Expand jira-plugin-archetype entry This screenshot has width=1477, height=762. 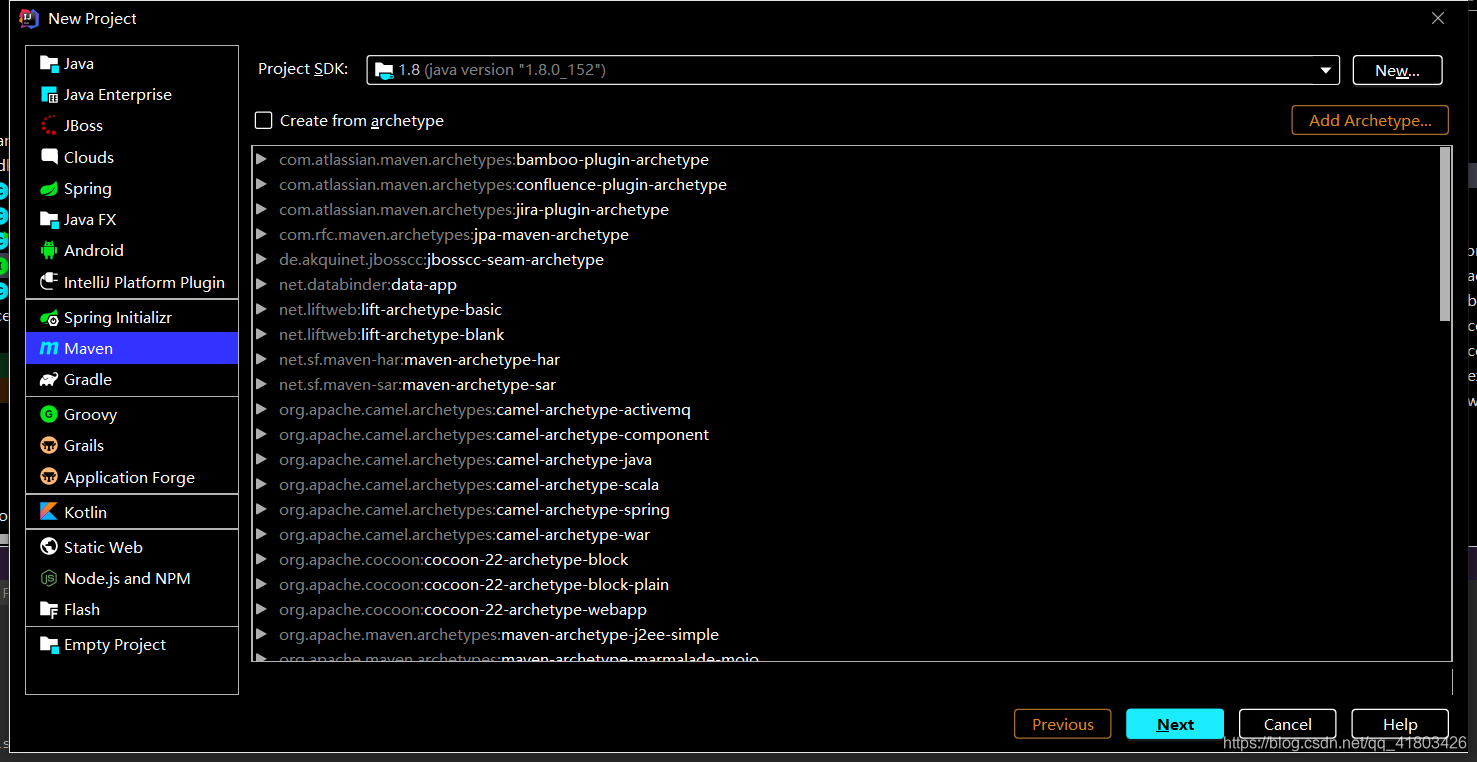pyautogui.click(x=261, y=210)
